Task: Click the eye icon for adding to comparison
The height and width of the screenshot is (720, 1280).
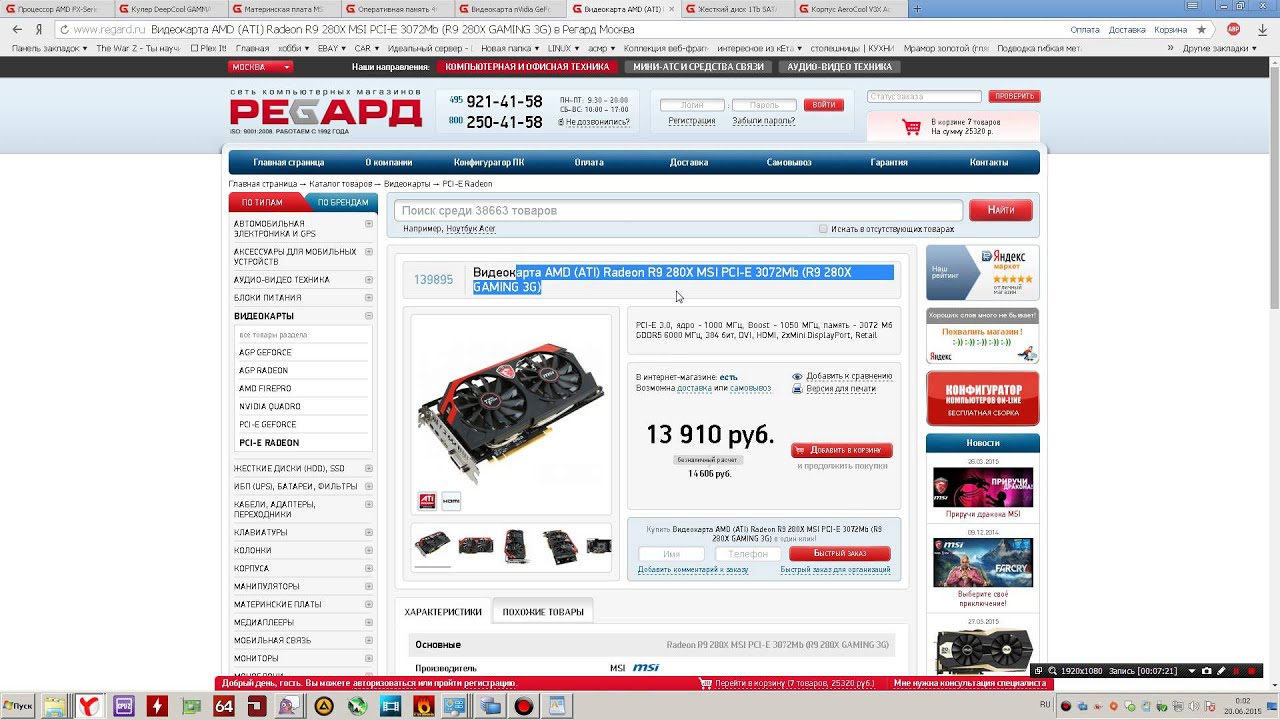Action: 797,377
